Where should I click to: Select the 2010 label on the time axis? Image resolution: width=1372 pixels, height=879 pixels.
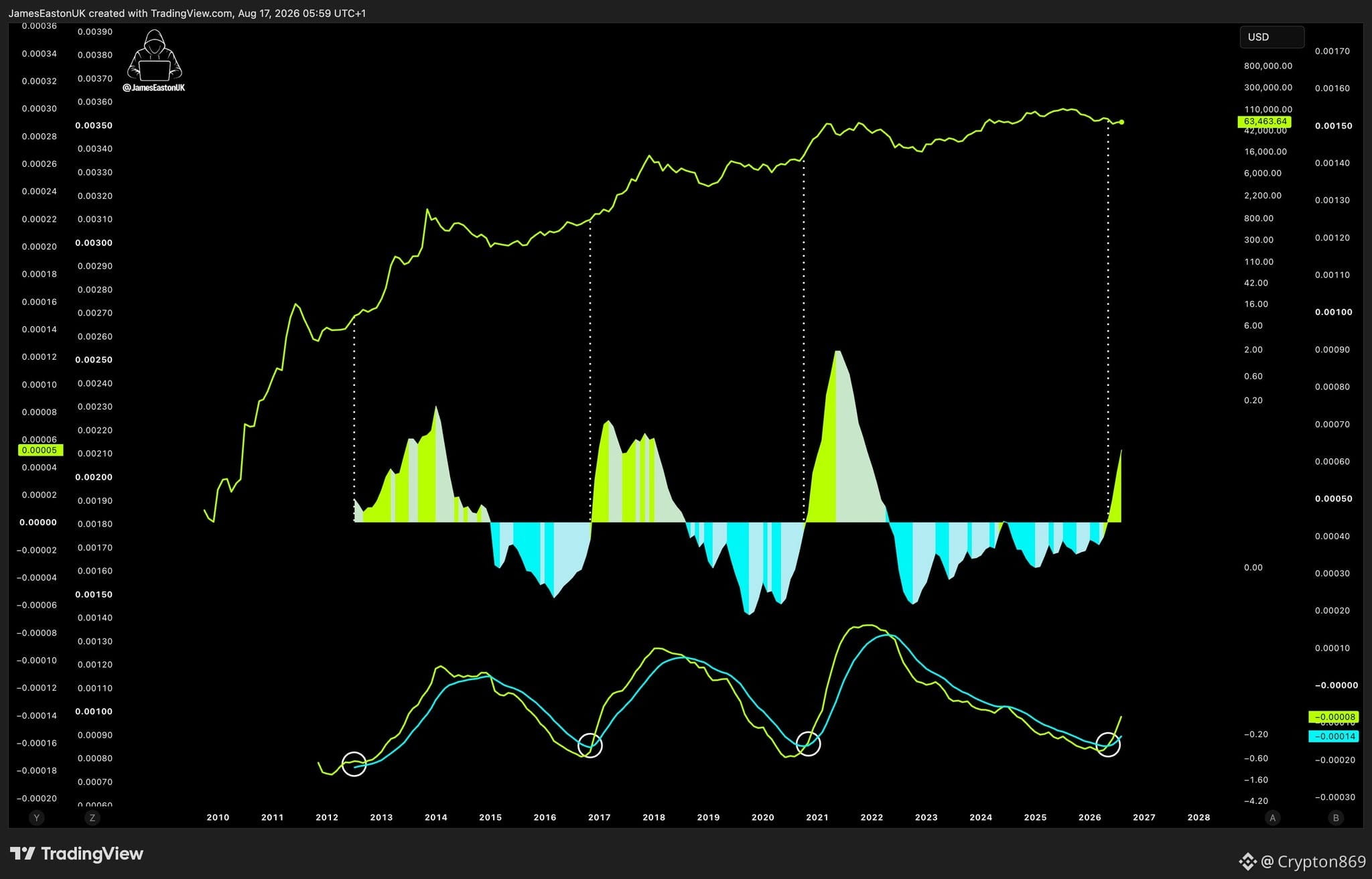tap(218, 817)
